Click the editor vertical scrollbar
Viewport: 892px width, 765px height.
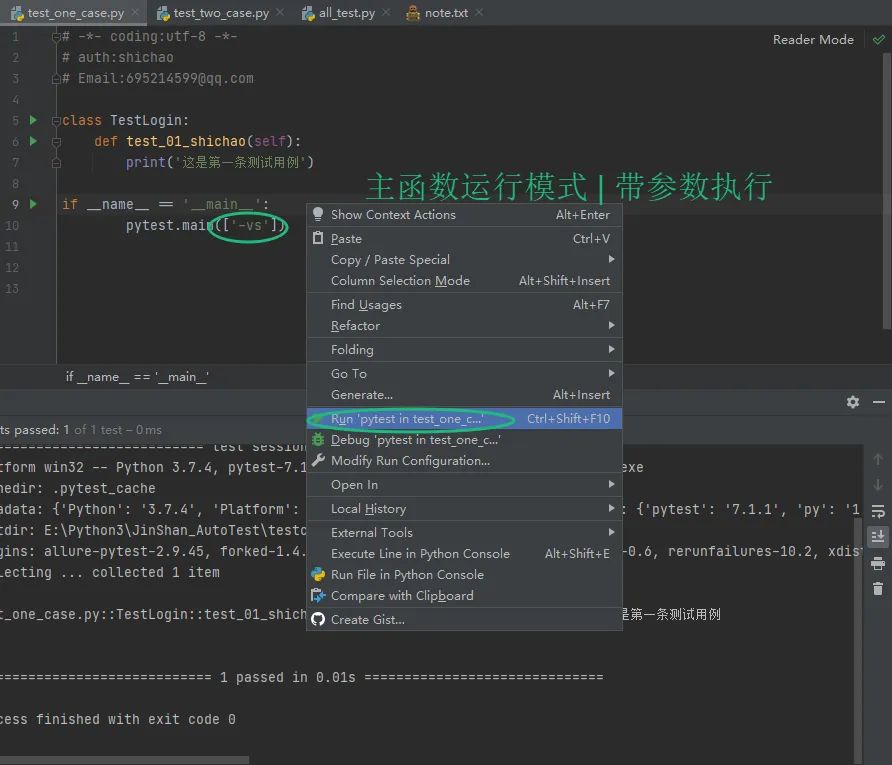coord(886,191)
